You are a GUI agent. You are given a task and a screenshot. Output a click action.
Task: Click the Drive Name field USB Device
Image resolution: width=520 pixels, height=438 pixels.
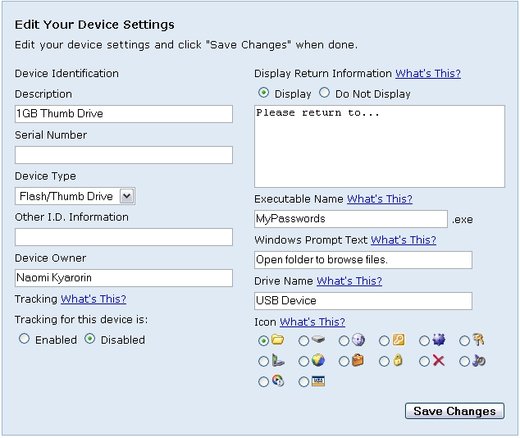click(363, 301)
